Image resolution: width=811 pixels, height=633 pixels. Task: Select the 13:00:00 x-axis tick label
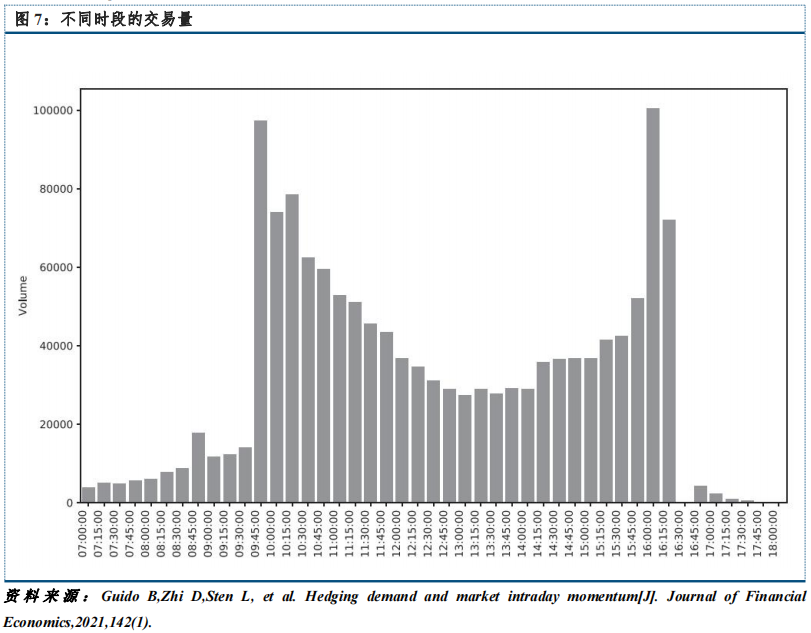tap(465, 537)
